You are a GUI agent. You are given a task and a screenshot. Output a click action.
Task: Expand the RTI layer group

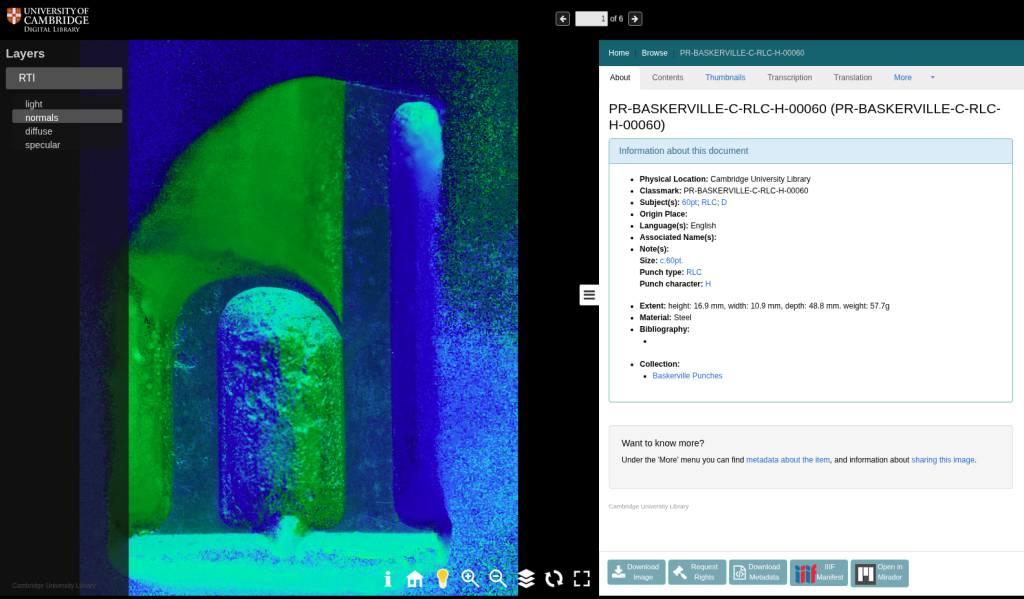[64, 78]
